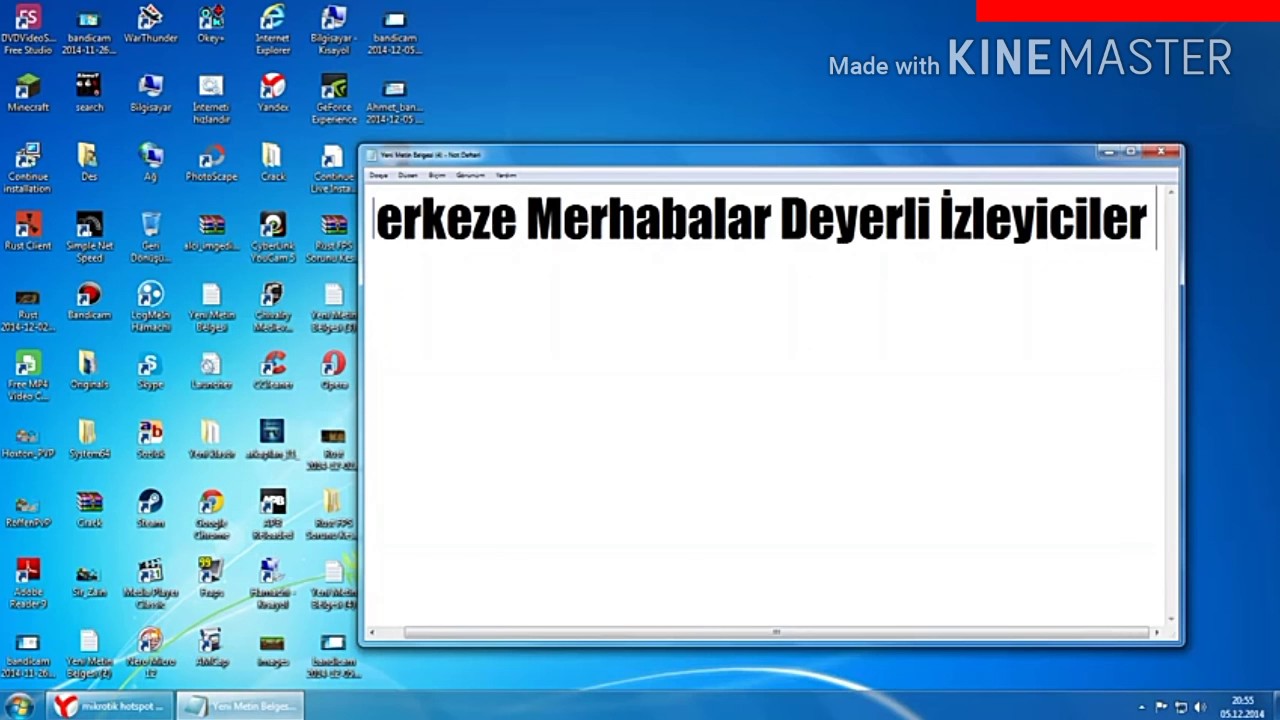
Task: Launch Steam desktop shortcut
Action: coord(150,507)
